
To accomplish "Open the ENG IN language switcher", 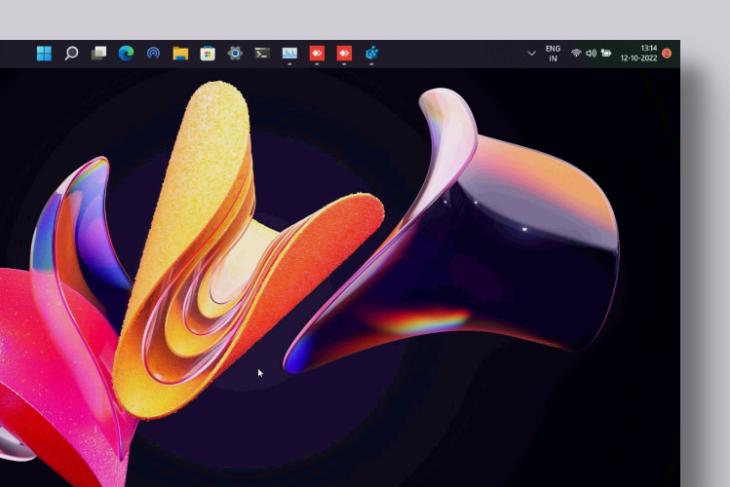I will pos(553,54).
